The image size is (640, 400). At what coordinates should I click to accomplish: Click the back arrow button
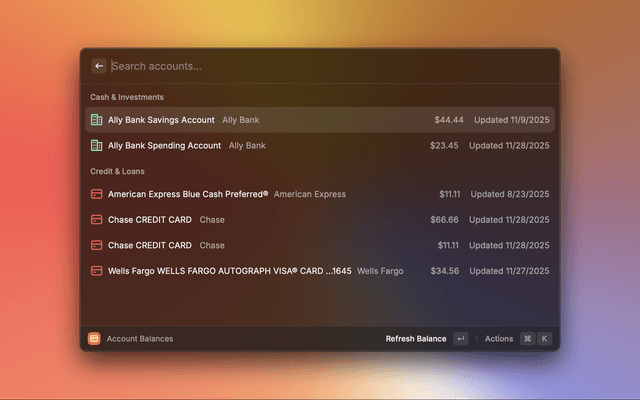99,66
